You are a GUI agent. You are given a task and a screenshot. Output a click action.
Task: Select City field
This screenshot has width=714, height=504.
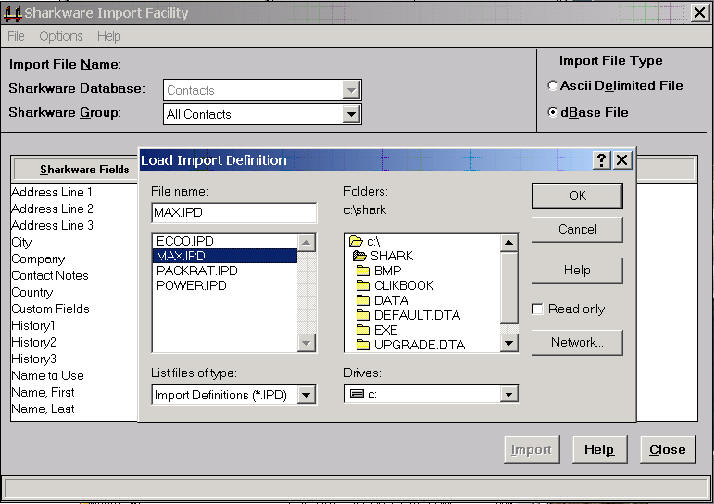coord(22,242)
